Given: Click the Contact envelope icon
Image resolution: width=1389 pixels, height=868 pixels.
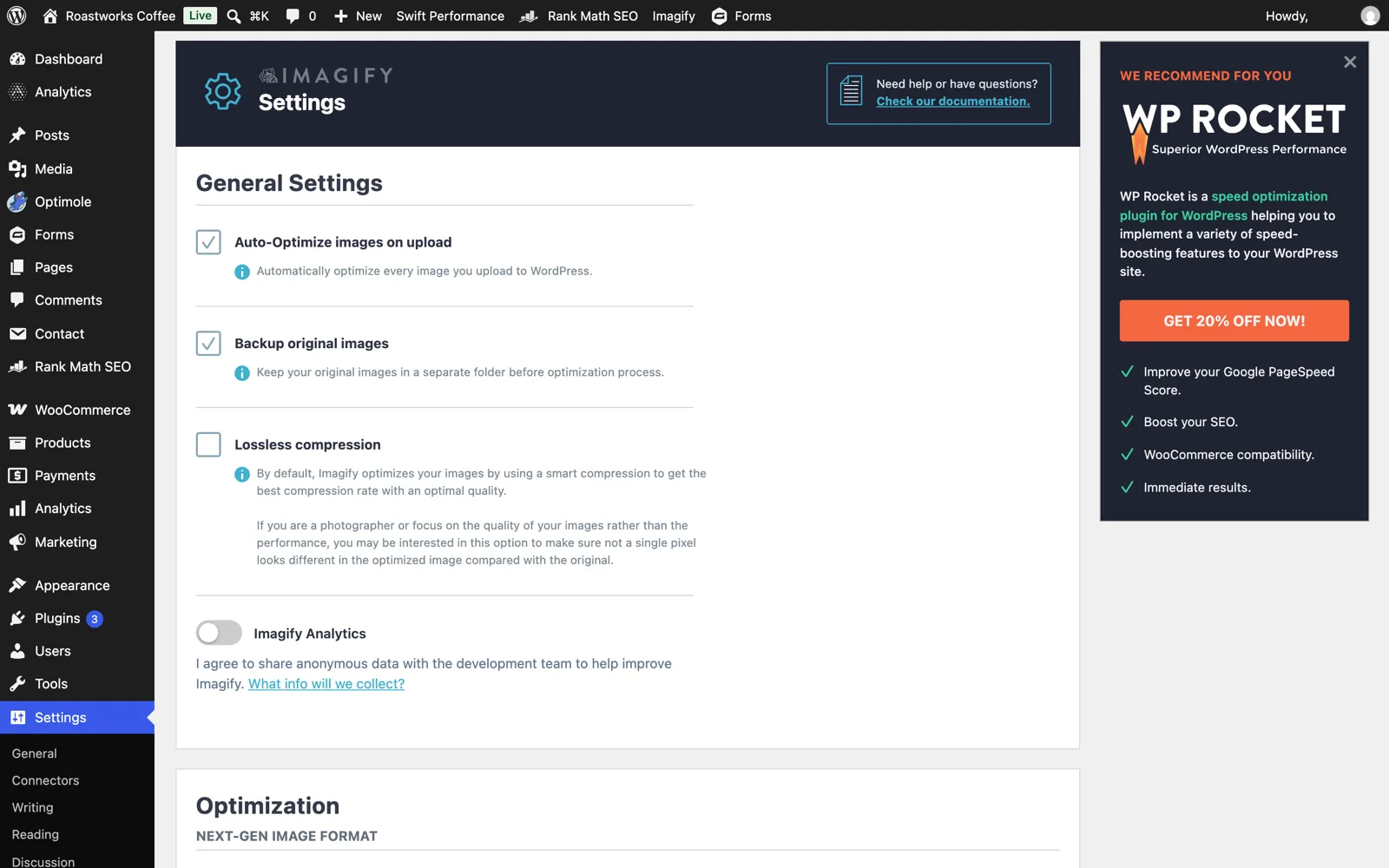Looking at the screenshot, I should click(x=17, y=333).
